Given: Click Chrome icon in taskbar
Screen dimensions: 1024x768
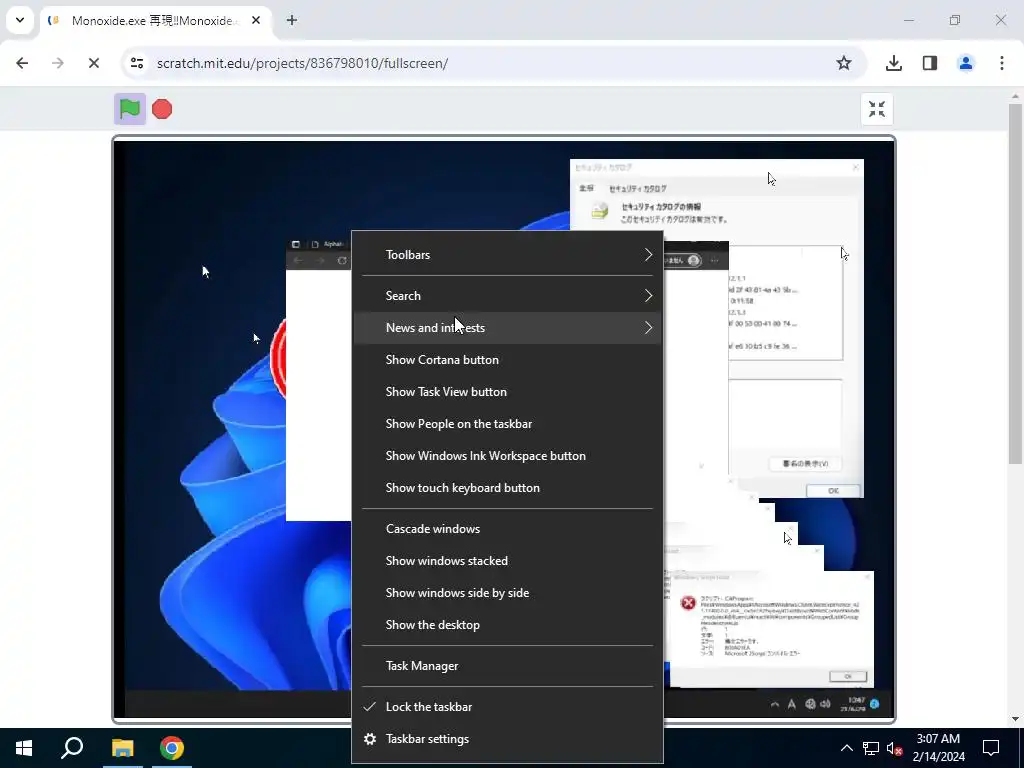Looking at the screenshot, I should pyautogui.click(x=172, y=748).
